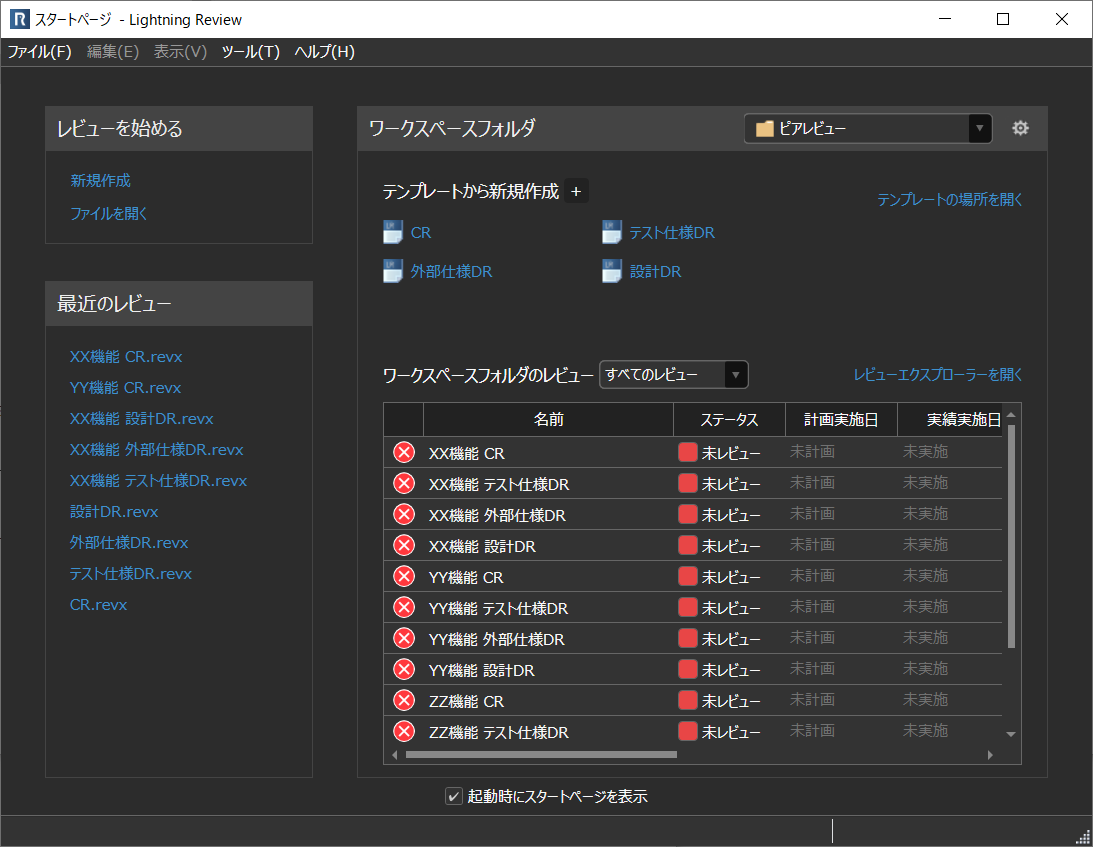Click 未実施 cell in YY機能 設計DR row
1093x847 pixels.
(925, 669)
